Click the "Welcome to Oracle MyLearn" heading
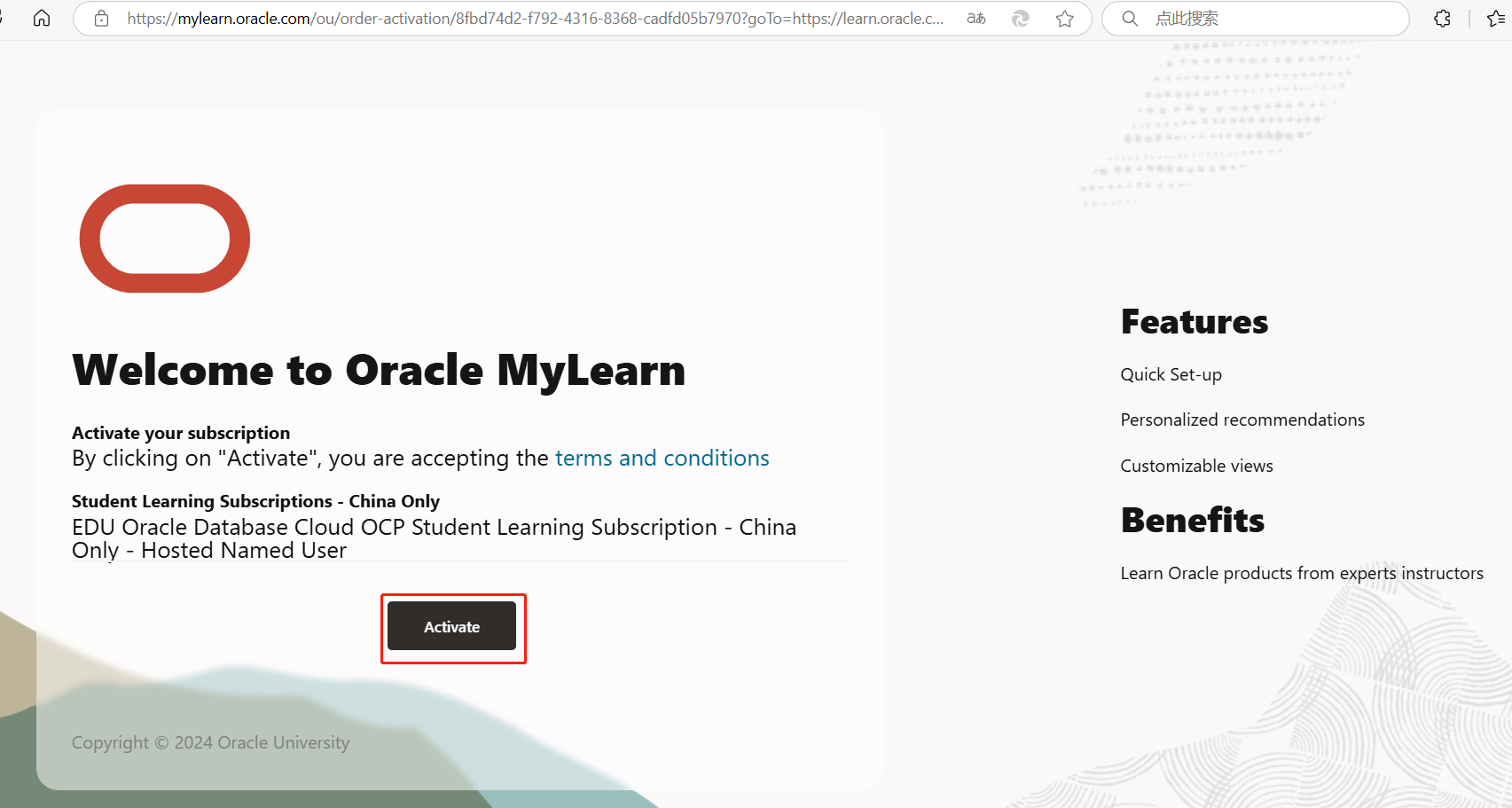The image size is (1512, 808). tap(379, 371)
